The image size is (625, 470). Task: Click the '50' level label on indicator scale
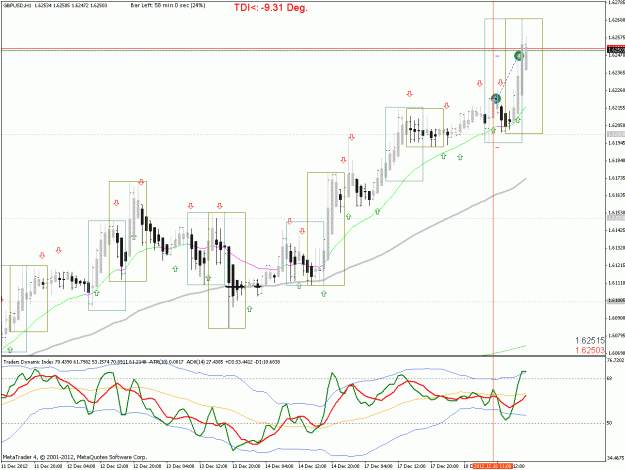point(609,423)
